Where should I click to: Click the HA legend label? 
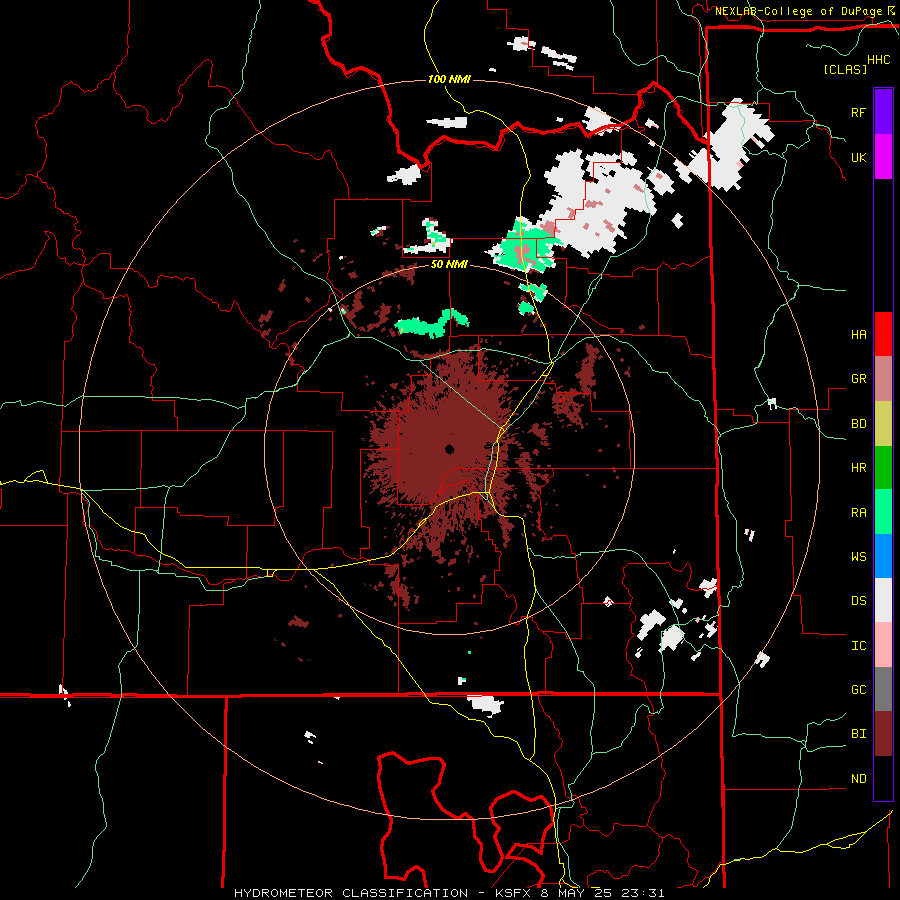pyautogui.click(x=858, y=334)
